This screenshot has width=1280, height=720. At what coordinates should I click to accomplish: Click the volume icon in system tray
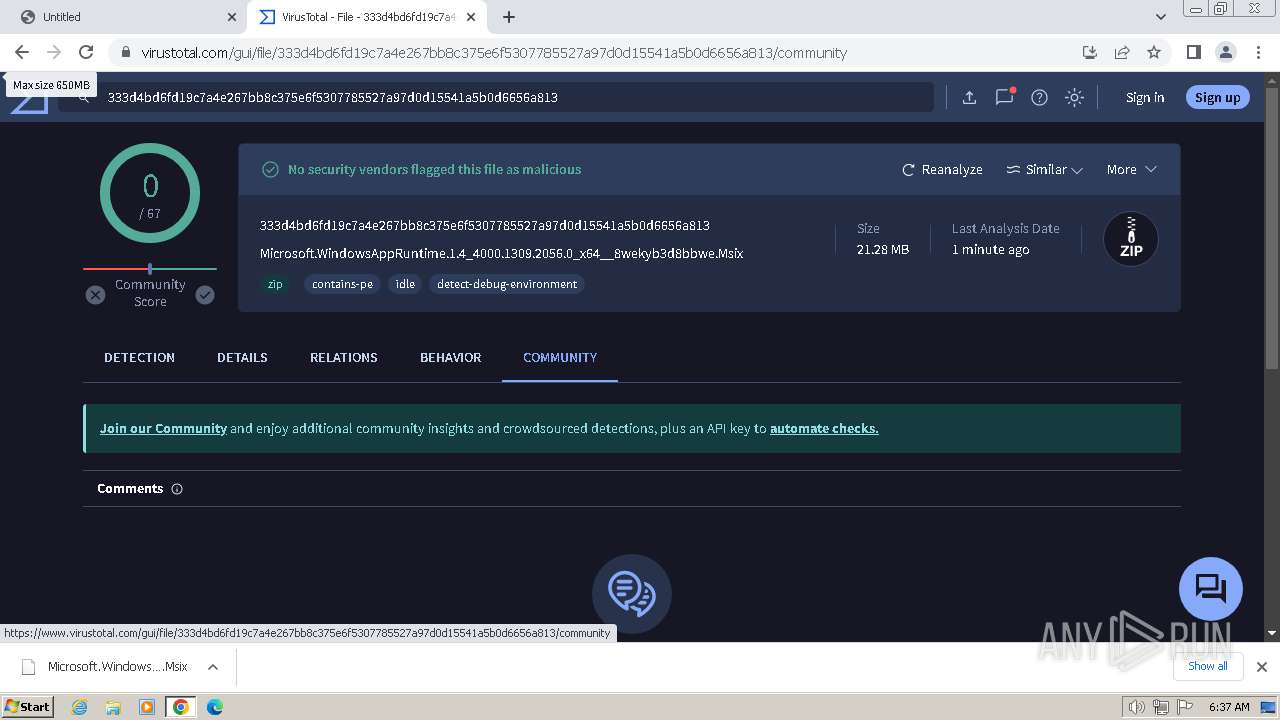tap(1137, 707)
